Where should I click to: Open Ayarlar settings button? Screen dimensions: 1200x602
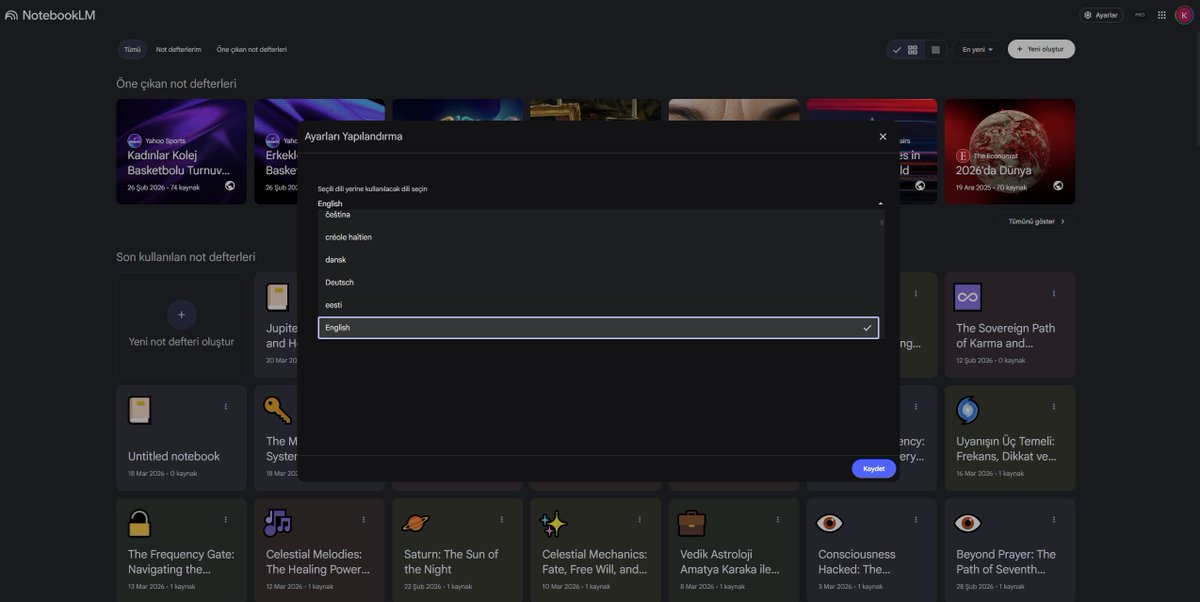(x=1101, y=15)
